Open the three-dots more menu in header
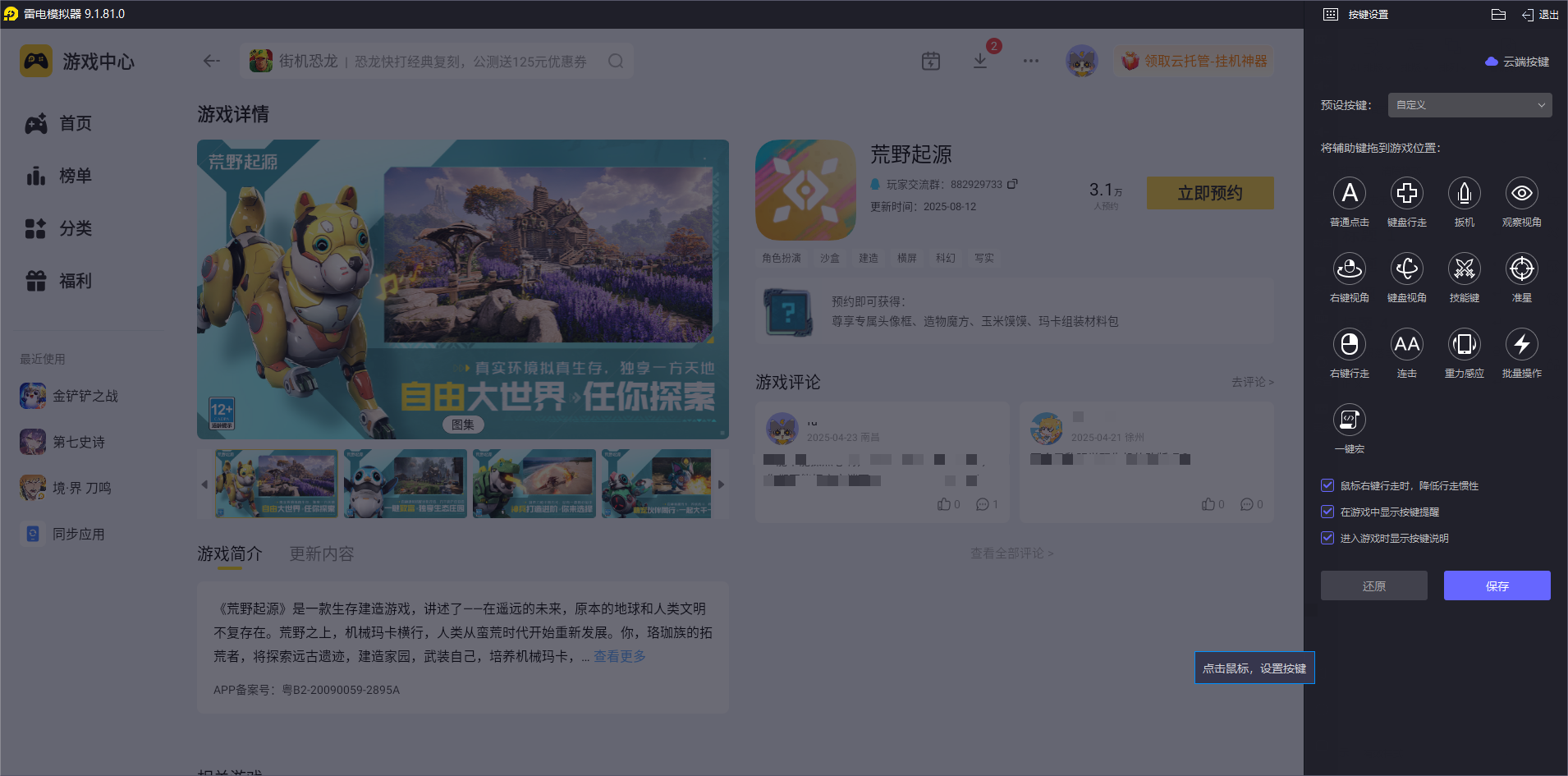This screenshot has height=776, width=1568. (x=1030, y=62)
